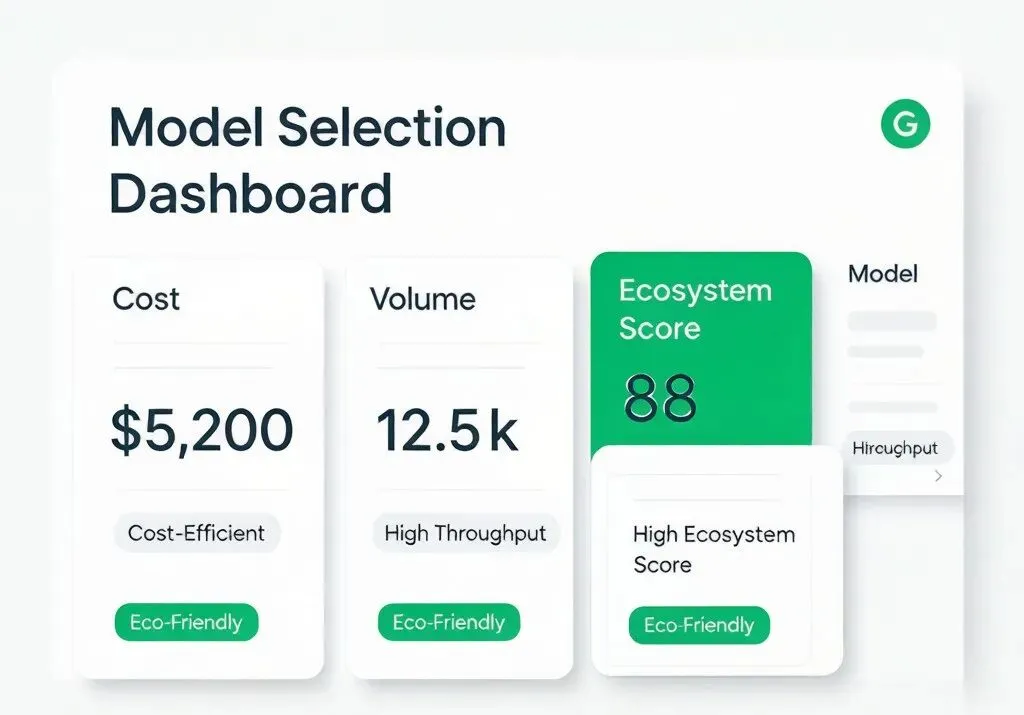The width and height of the screenshot is (1024, 715).
Task: Click Eco-Friendly badge under High Ecosystem Score
Action: (x=699, y=625)
